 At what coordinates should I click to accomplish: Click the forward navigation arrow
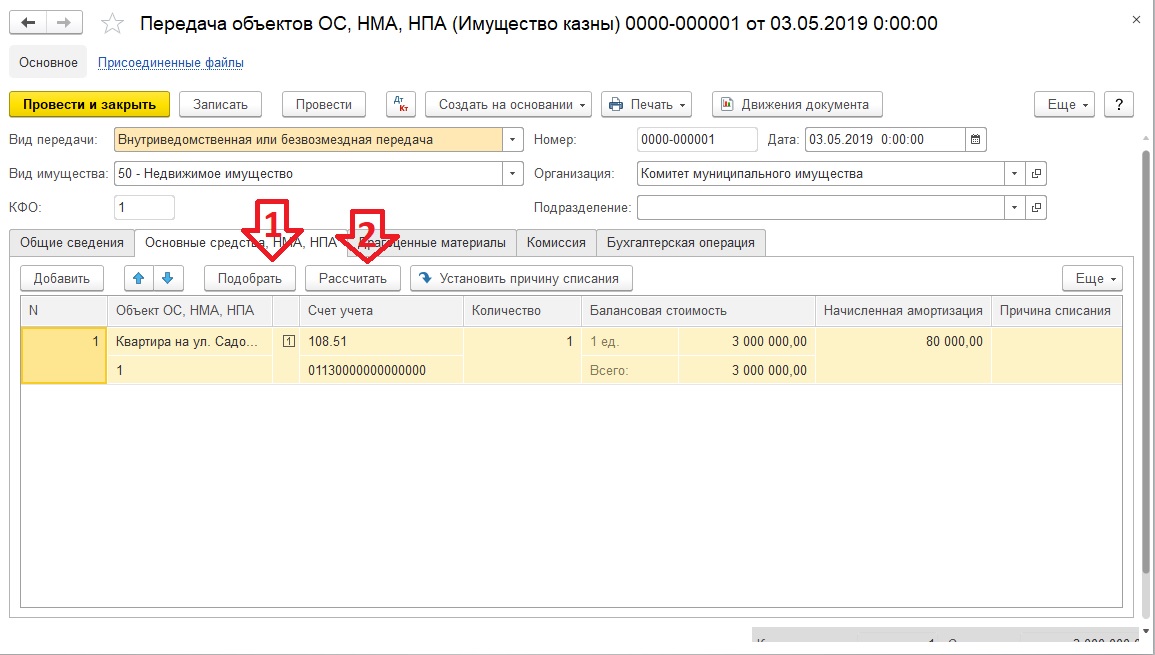(64, 23)
